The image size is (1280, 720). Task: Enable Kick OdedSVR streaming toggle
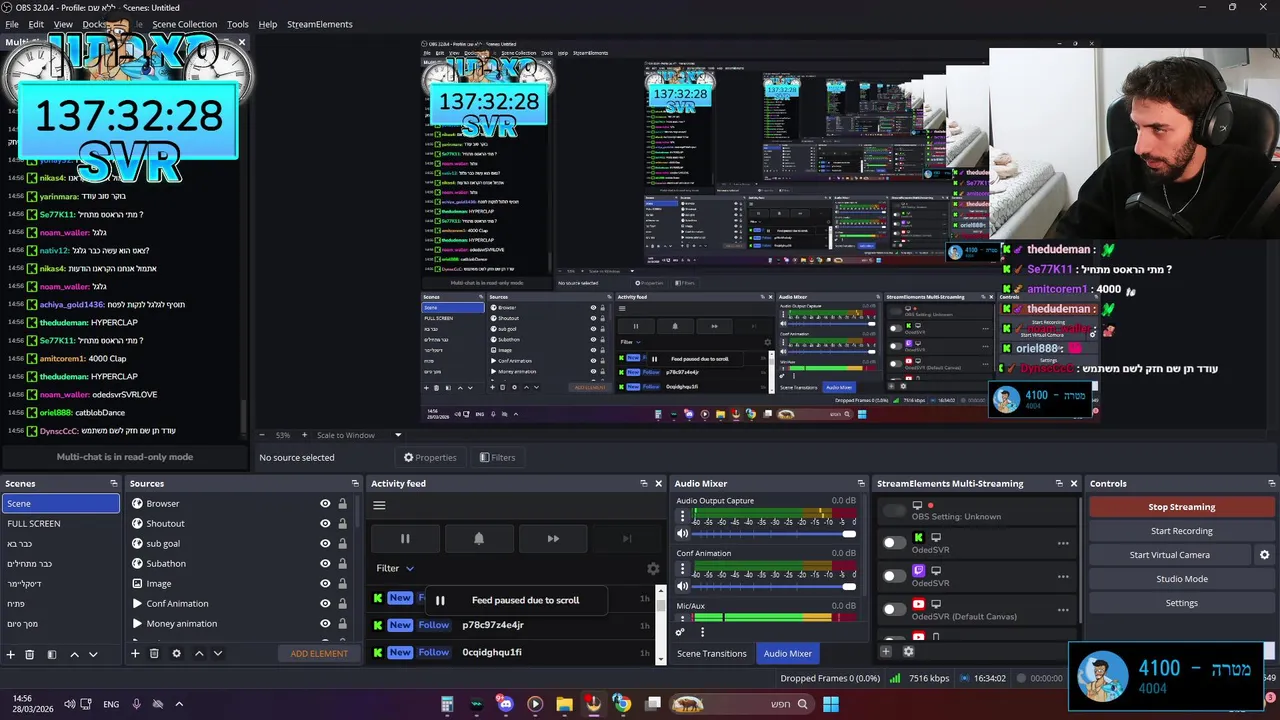(x=894, y=544)
